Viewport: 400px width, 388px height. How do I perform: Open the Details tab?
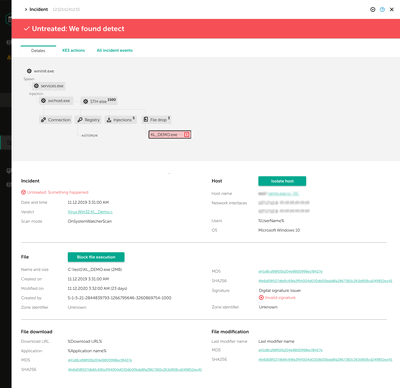pyautogui.click(x=38, y=51)
